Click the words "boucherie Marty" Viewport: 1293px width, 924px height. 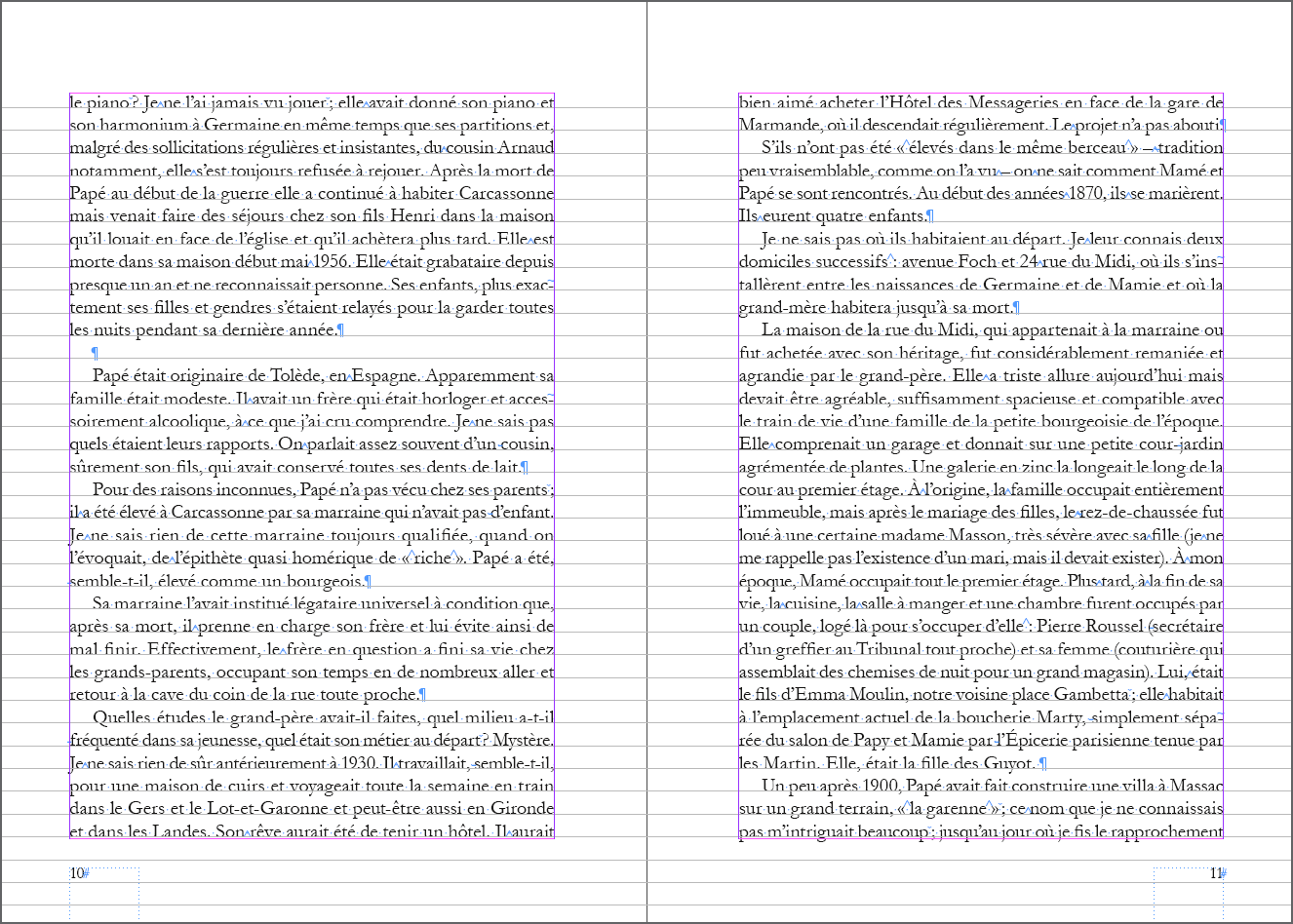click(x=1022, y=718)
